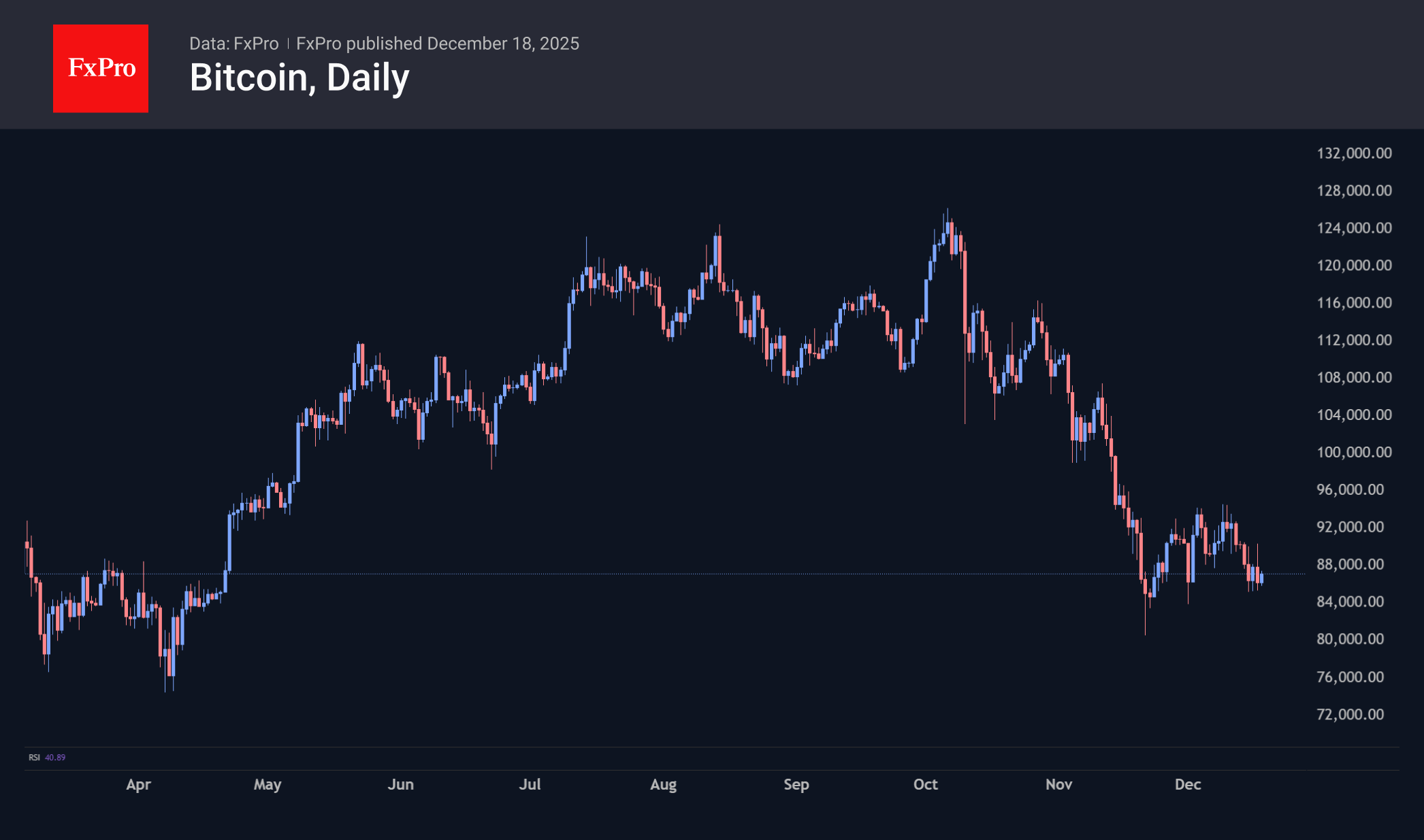Click the 124,000.00 price axis label
This screenshot has width=1424, height=840.
(x=1354, y=228)
